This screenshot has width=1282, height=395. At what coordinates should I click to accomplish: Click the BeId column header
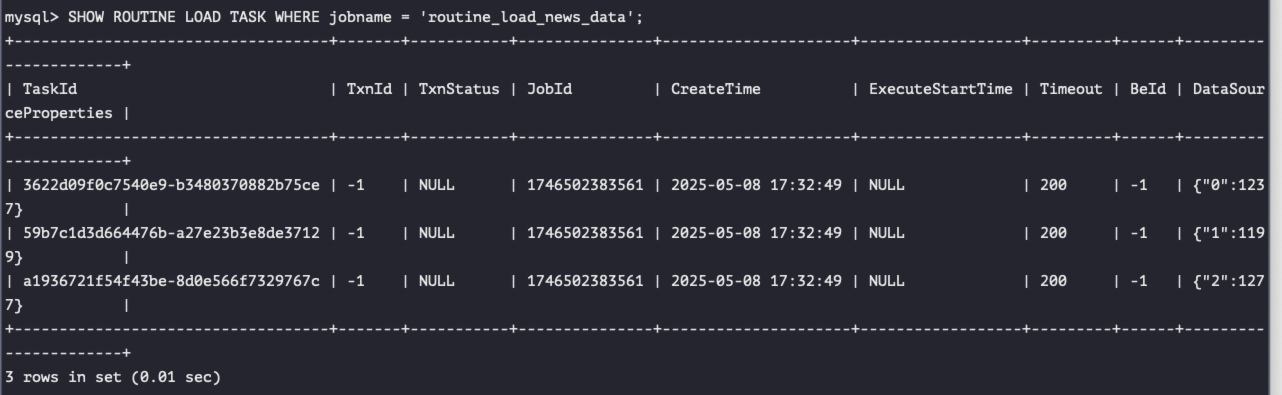(1147, 90)
